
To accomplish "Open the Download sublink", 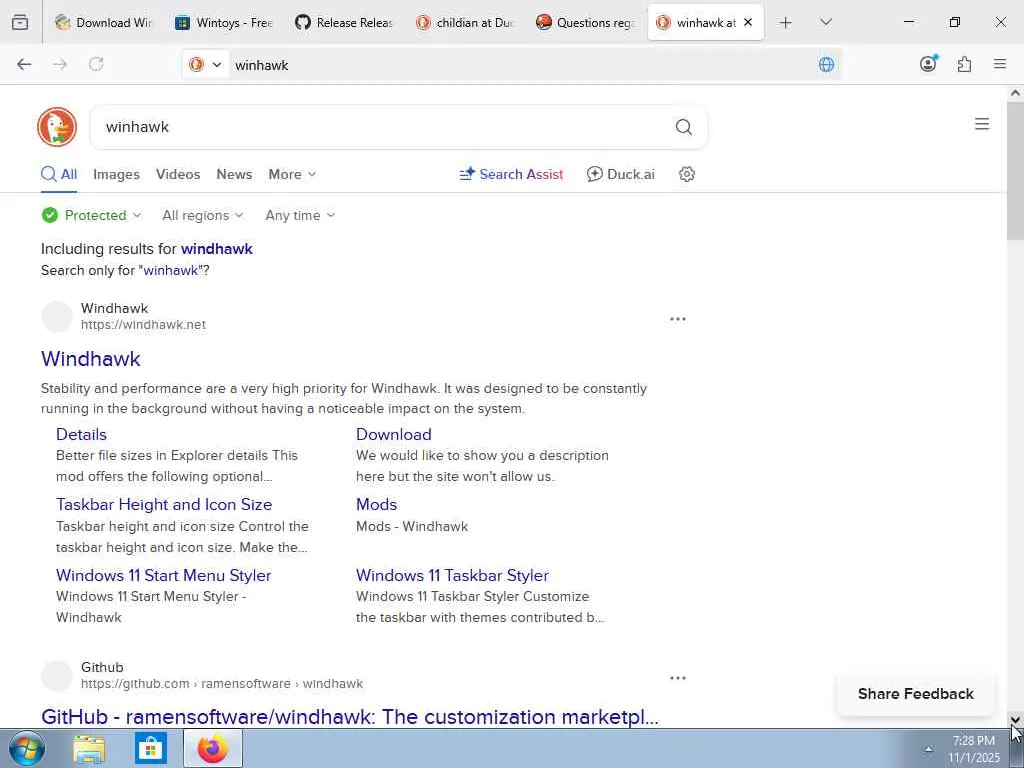I will 394,434.
